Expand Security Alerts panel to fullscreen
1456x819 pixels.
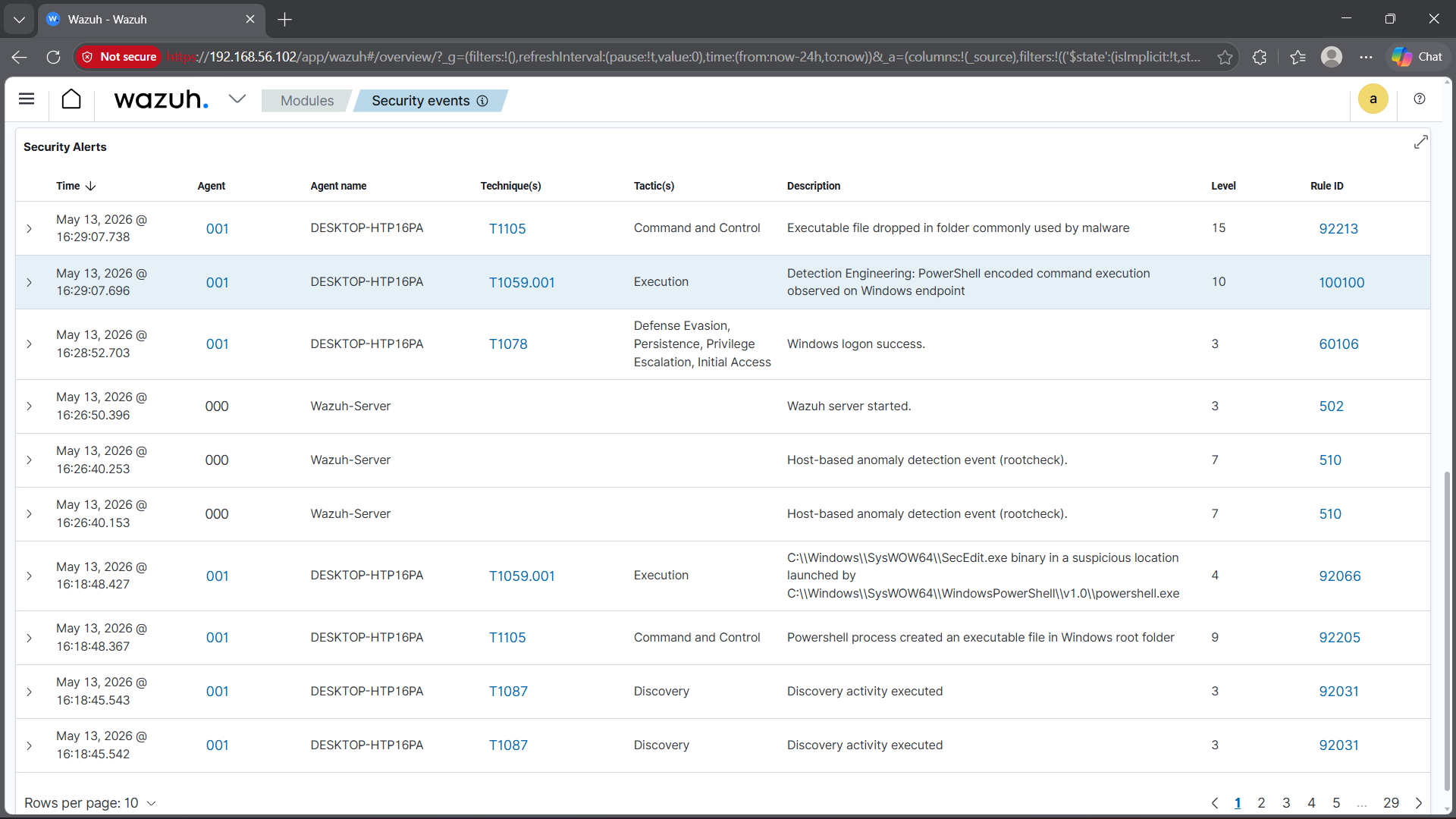click(x=1420, y=143)
